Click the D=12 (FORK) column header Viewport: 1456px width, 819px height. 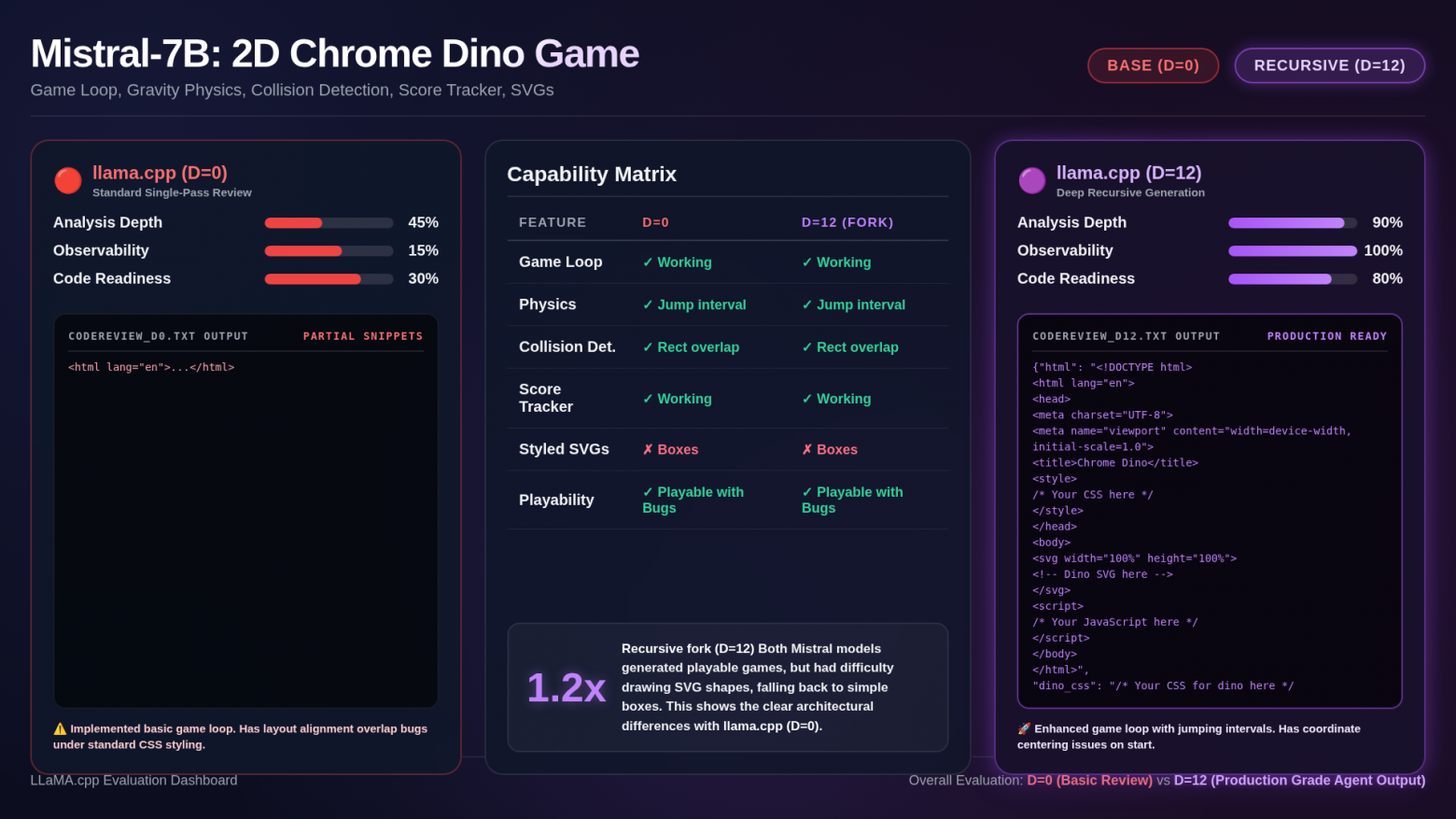click(x=847, y=222)
